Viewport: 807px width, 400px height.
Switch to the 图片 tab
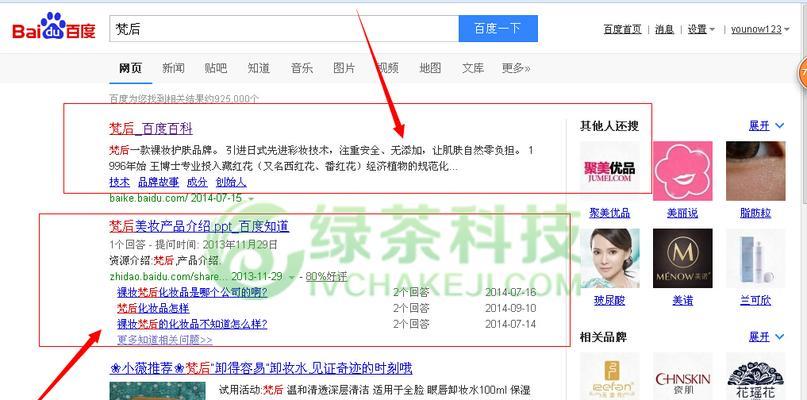tap(344, 68)
